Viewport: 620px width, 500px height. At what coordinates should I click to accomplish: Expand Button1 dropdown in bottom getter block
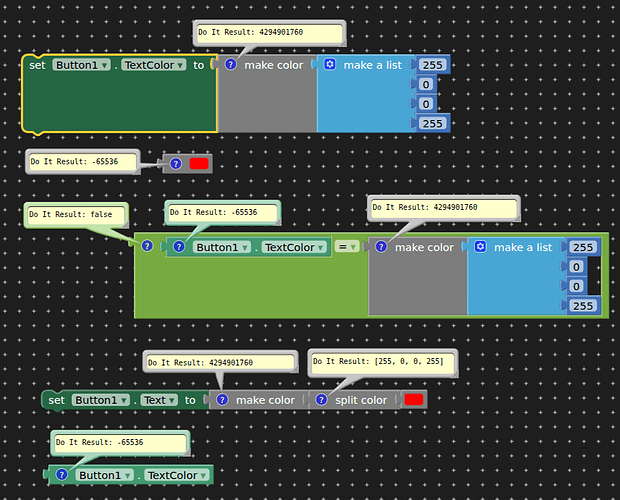click(x=107, y=475)
